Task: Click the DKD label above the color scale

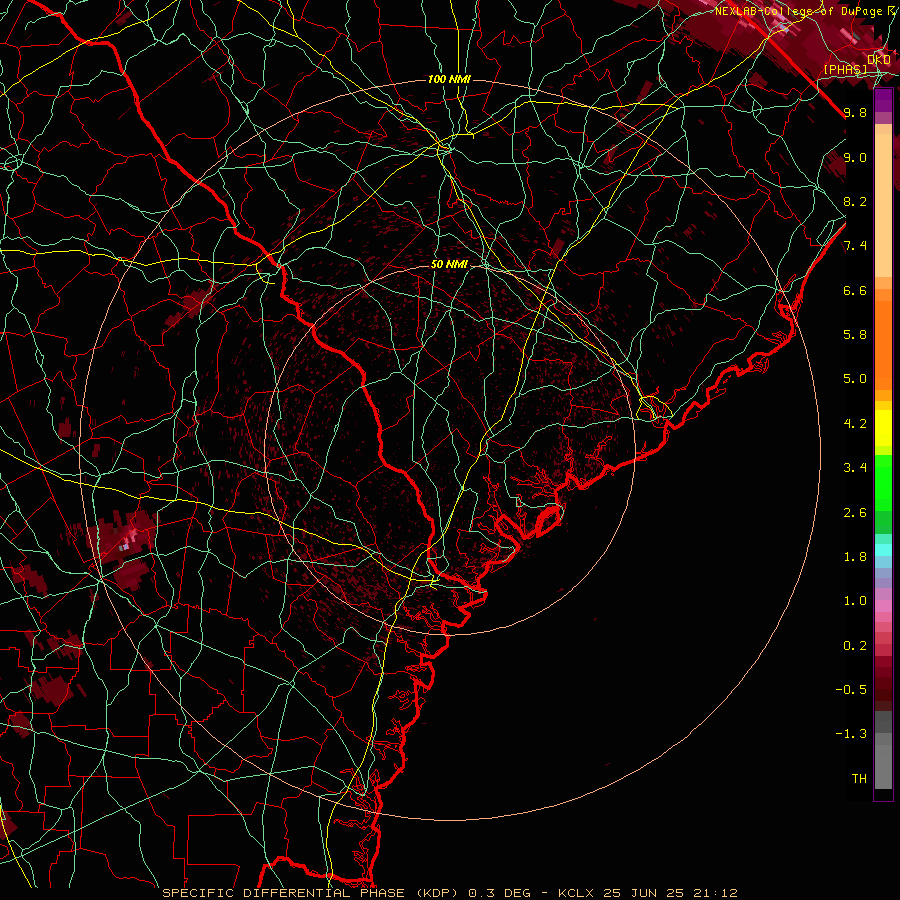Action: (878, 60)
